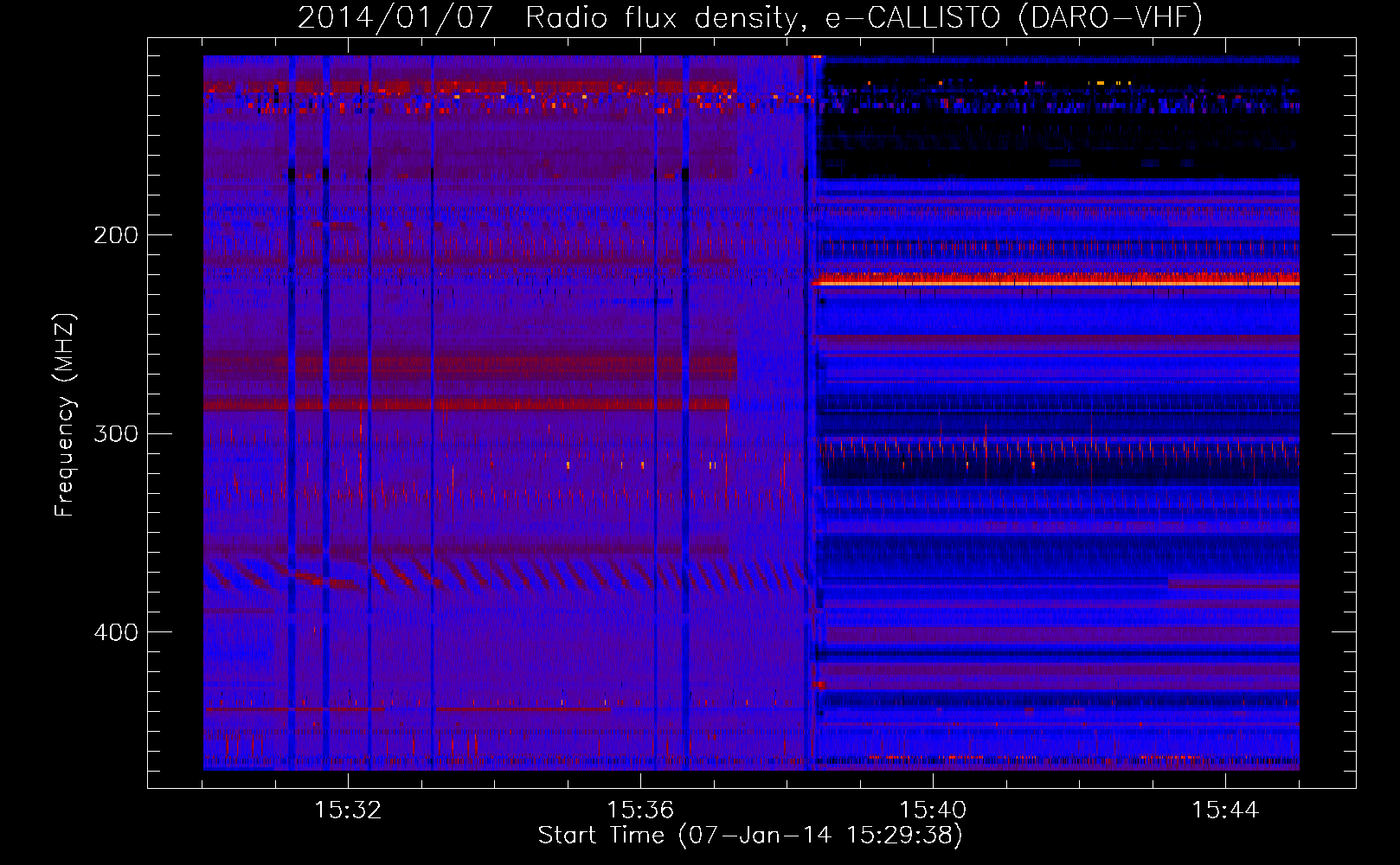Screen dimensions: 1400x865
Task: Click the 15:44 time axis label
Action: [x=1225, y=810]
